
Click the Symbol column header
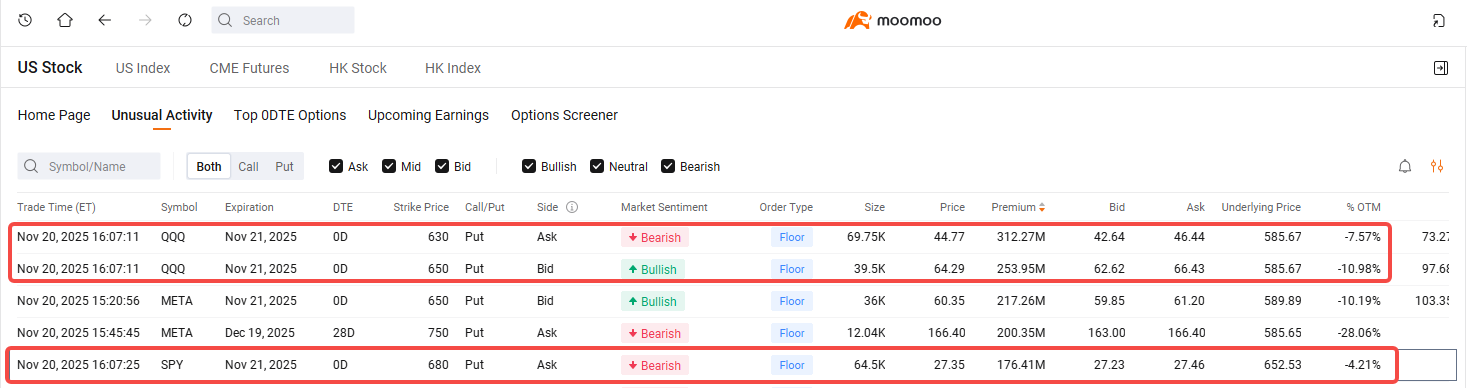[x=180, y=208]
